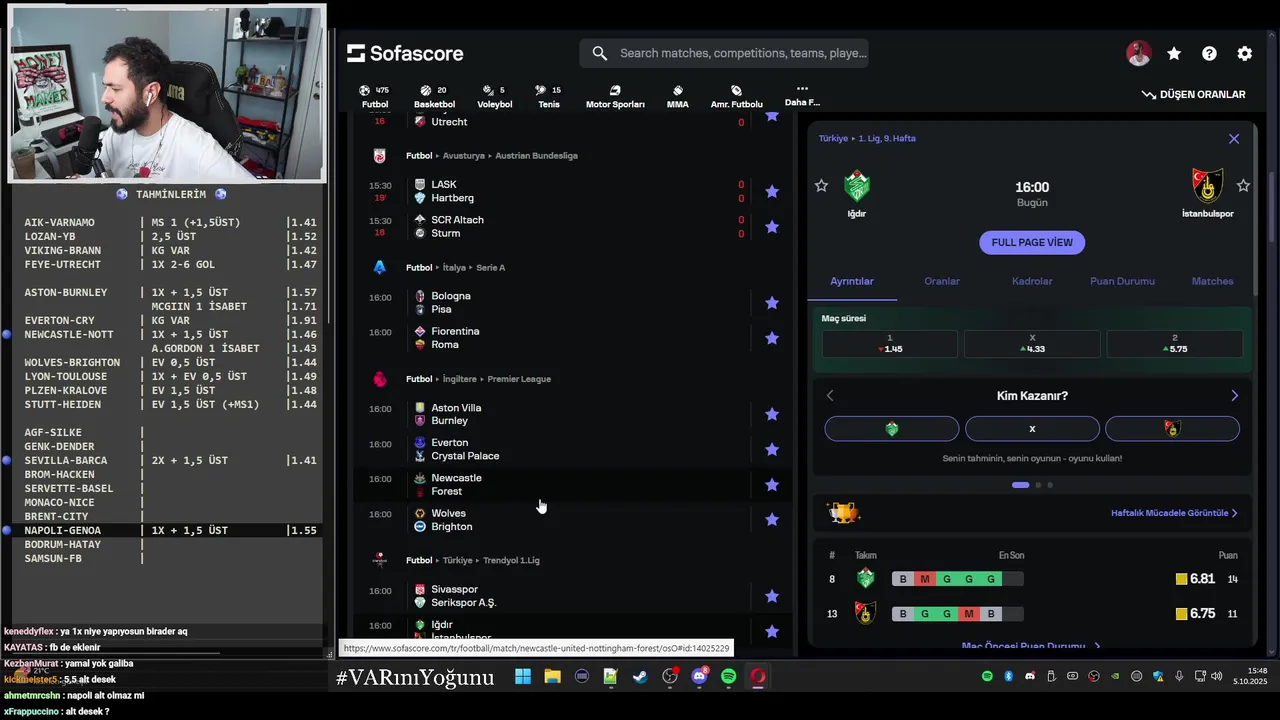Favorite the Iğdır team with its star
The height and width of the screenshot is (720, 1280).
coord(821,186)
